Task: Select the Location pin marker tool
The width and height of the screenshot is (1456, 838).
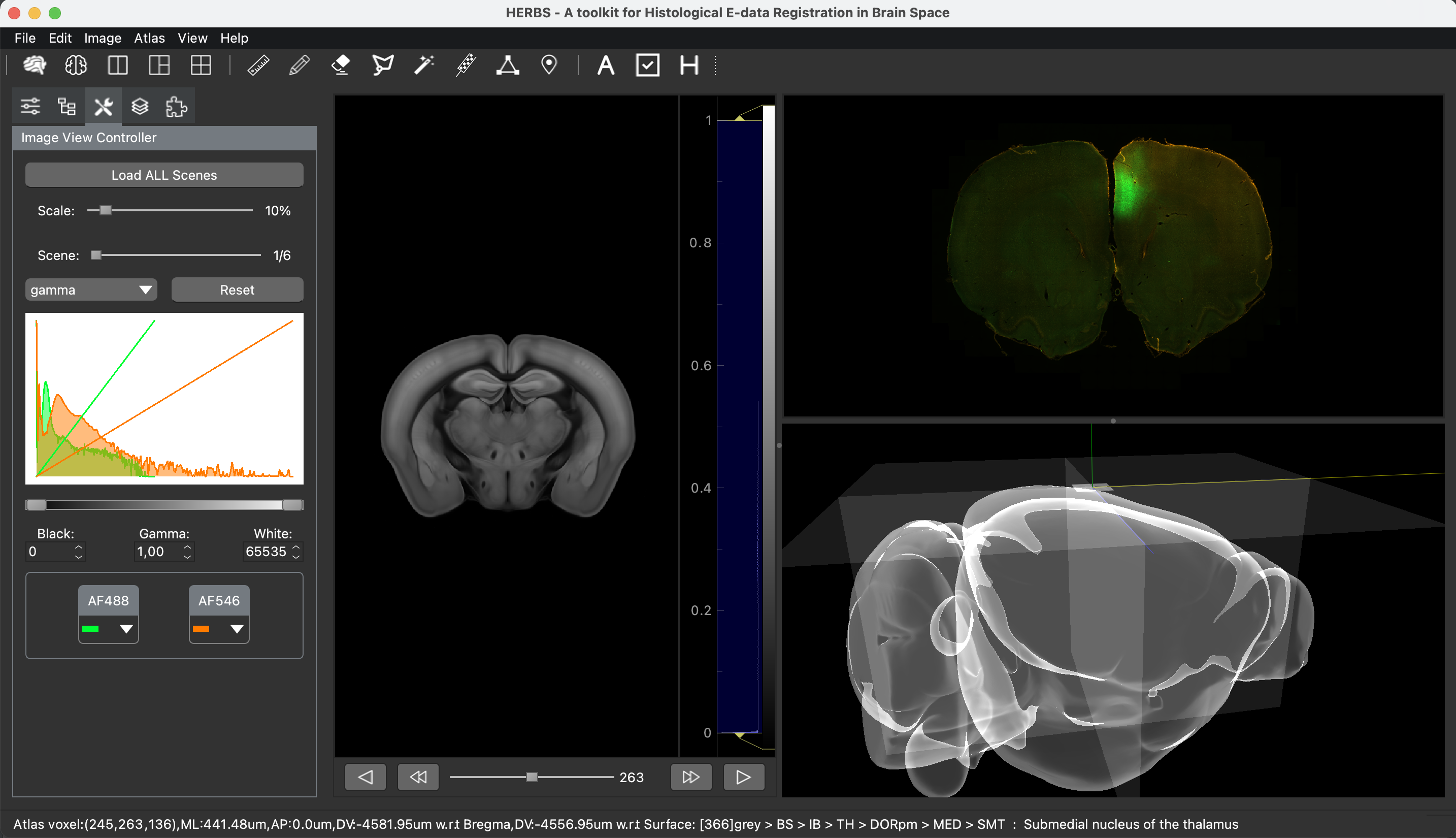Action: (x=549, y=65)
